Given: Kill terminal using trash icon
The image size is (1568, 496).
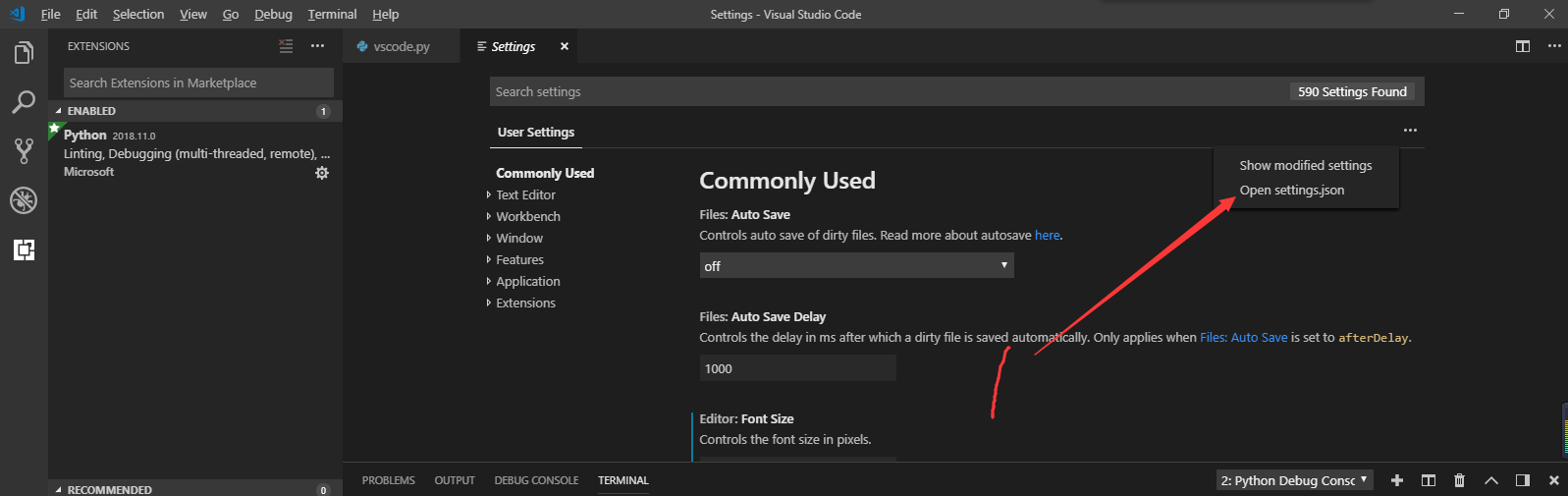Looking at the screenshot, I should (x=1460, y=480).
